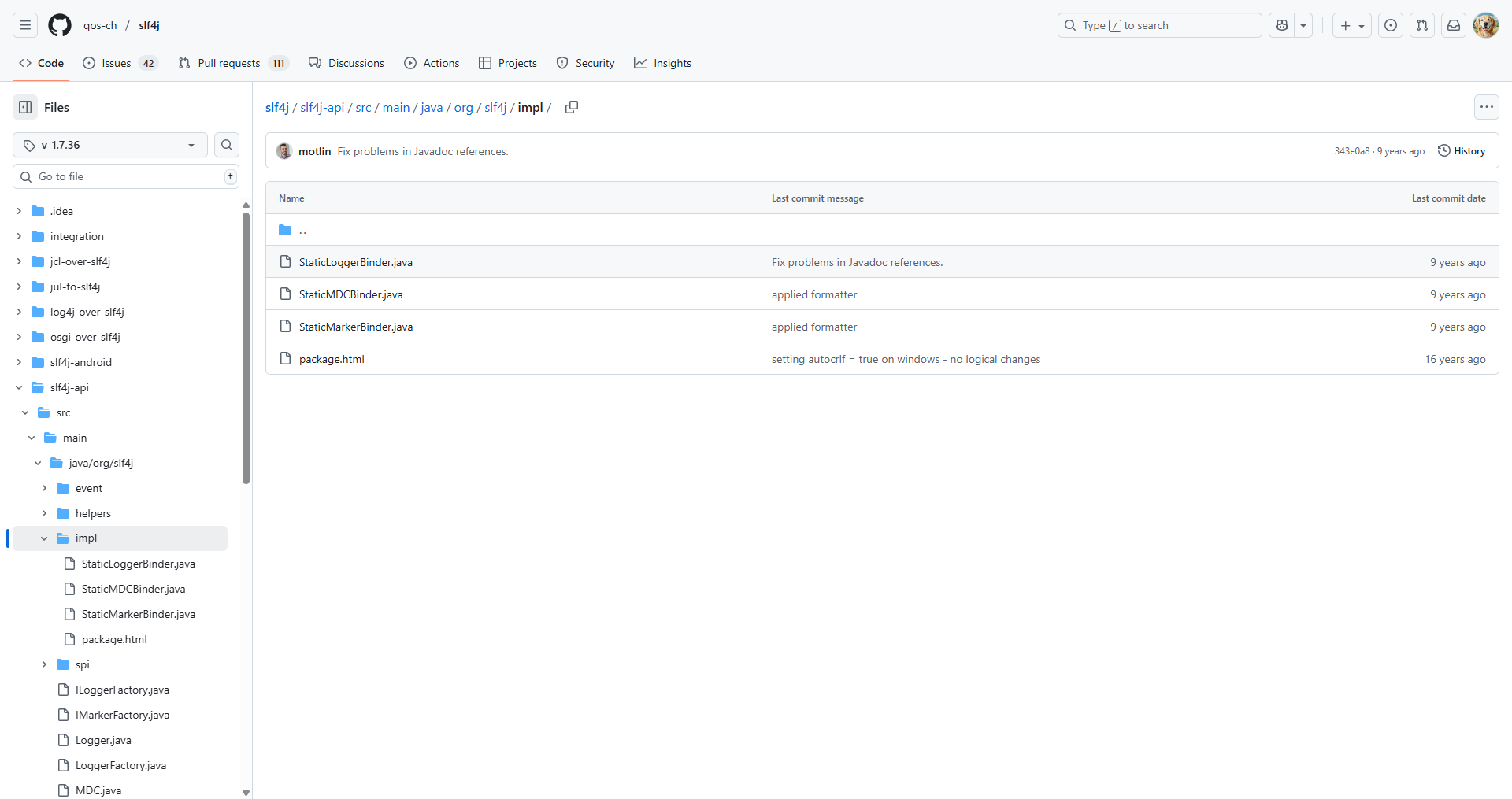Image resolution: width=1512 pixels, height=799 pixels.
Task: Expand the slf4j-android folder
Action: pos(19,362)
